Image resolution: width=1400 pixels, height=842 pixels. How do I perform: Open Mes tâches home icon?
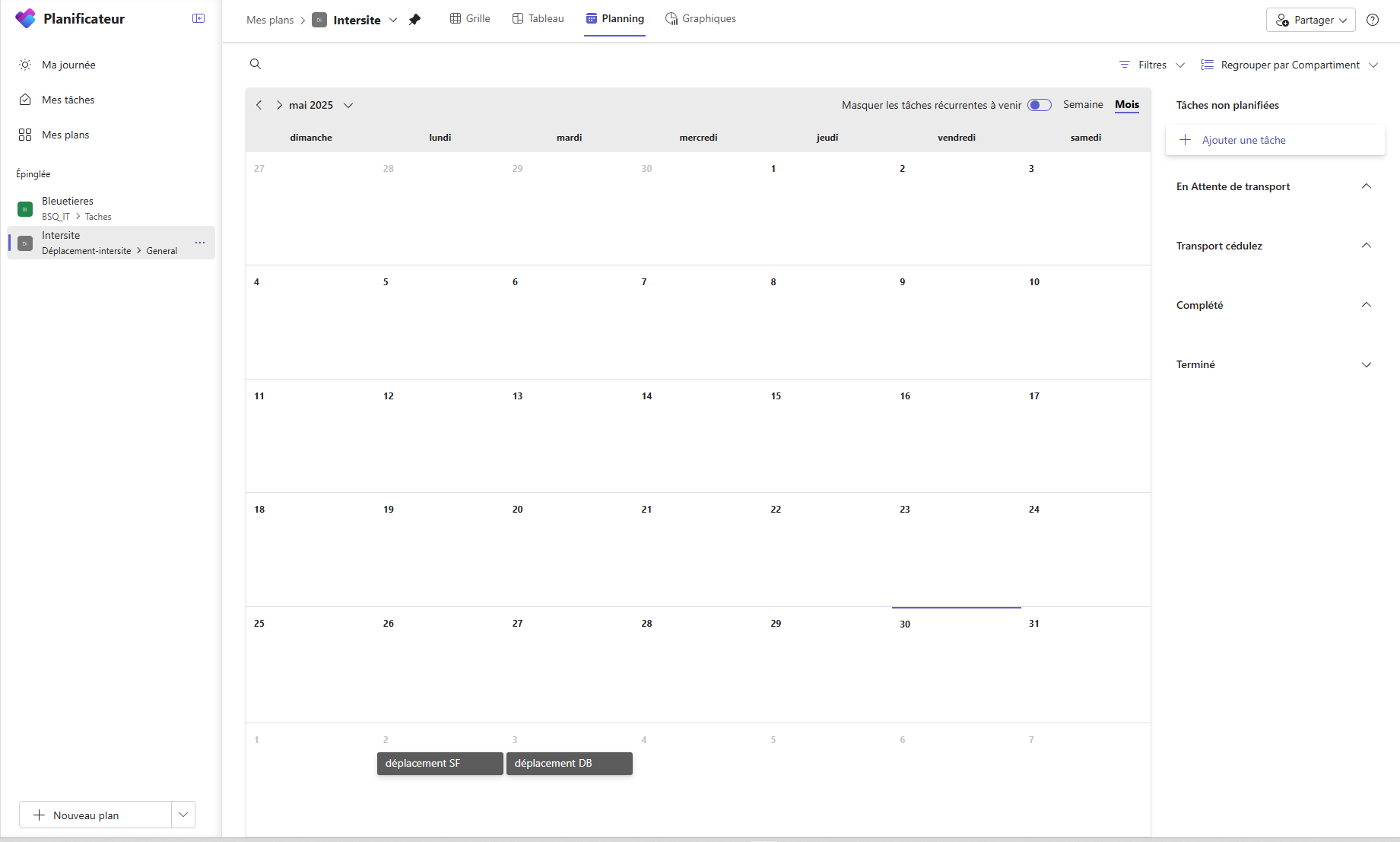tap(25, 100)
